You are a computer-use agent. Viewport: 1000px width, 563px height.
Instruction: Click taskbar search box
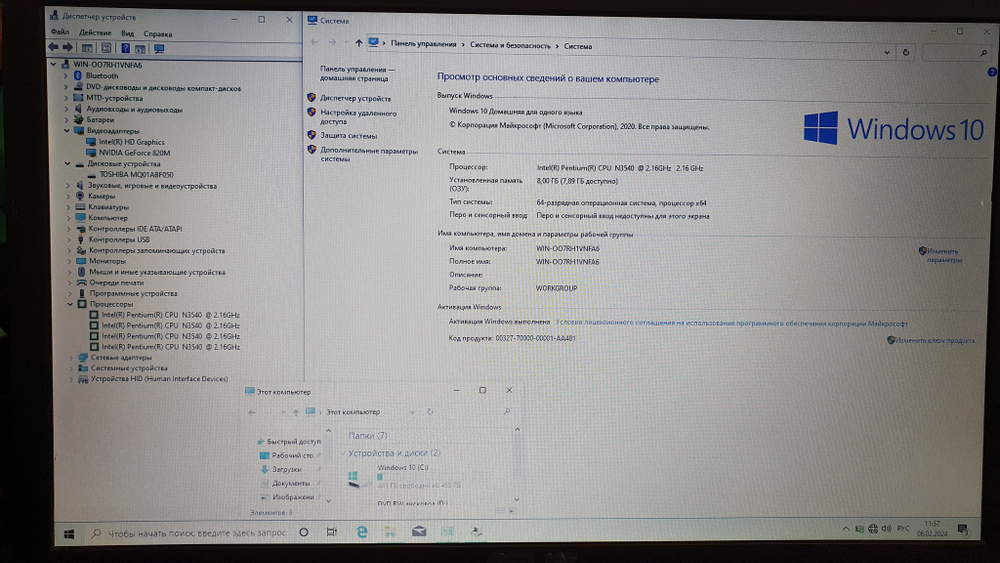(x=189, y=533)
